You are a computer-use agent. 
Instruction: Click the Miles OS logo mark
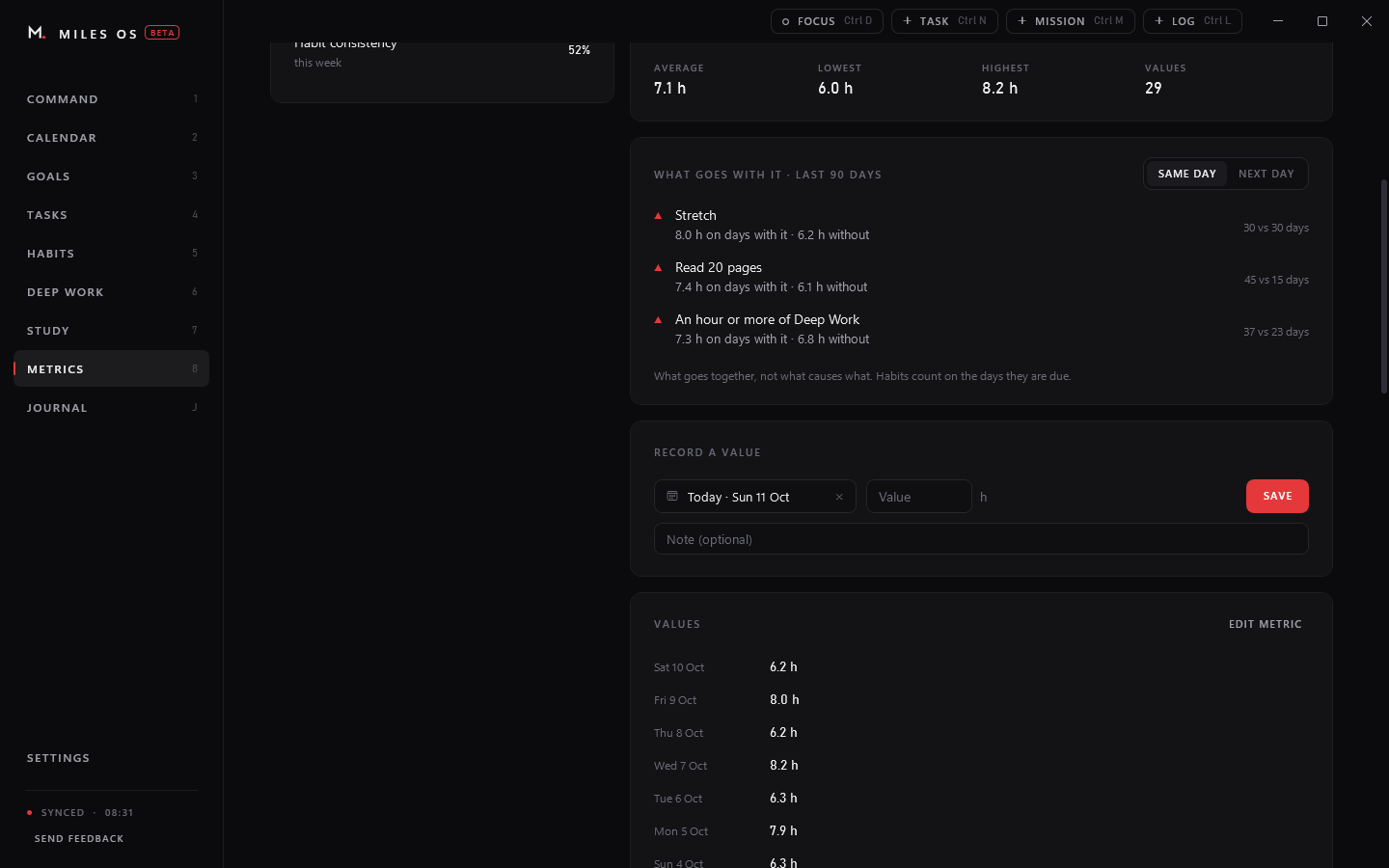point(37,33)
